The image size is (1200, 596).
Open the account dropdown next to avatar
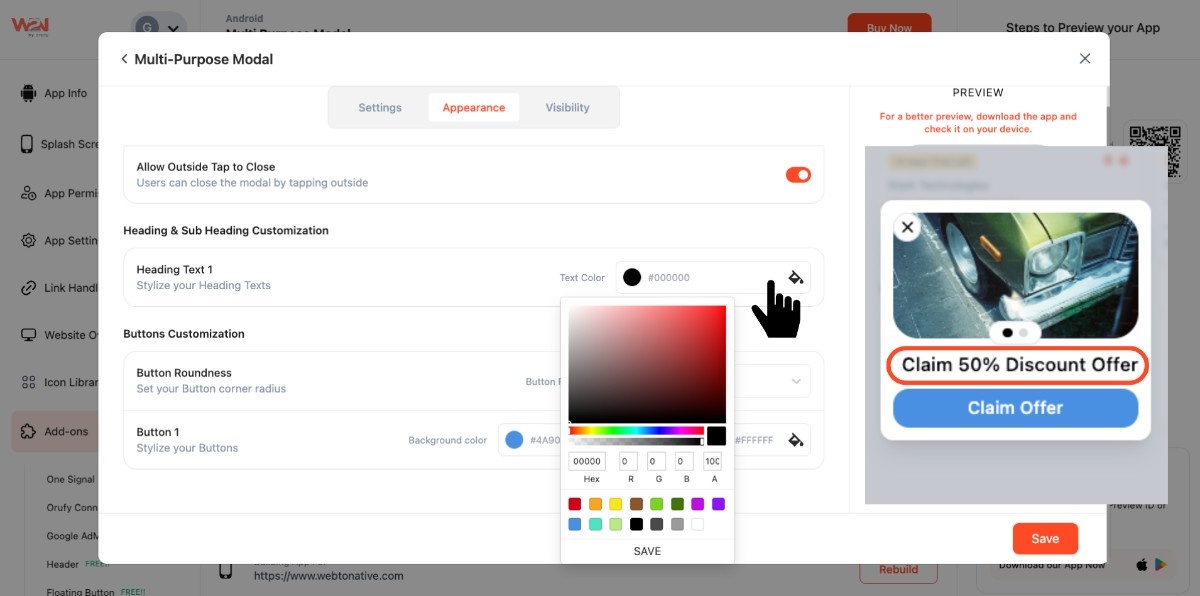[x=174, y=29]
